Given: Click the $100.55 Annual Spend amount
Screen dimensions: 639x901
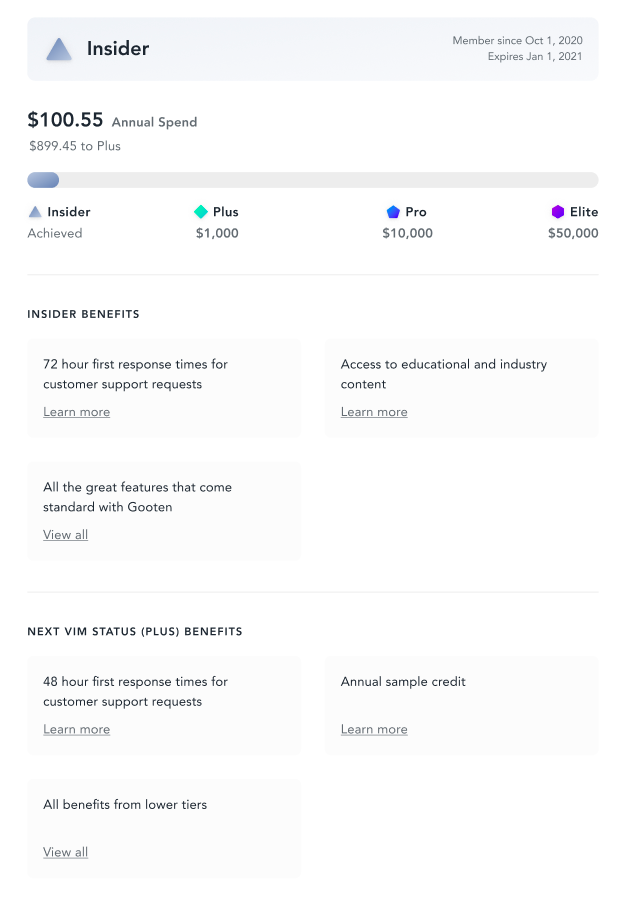Looking at the screenshot, I should point(65,120).
